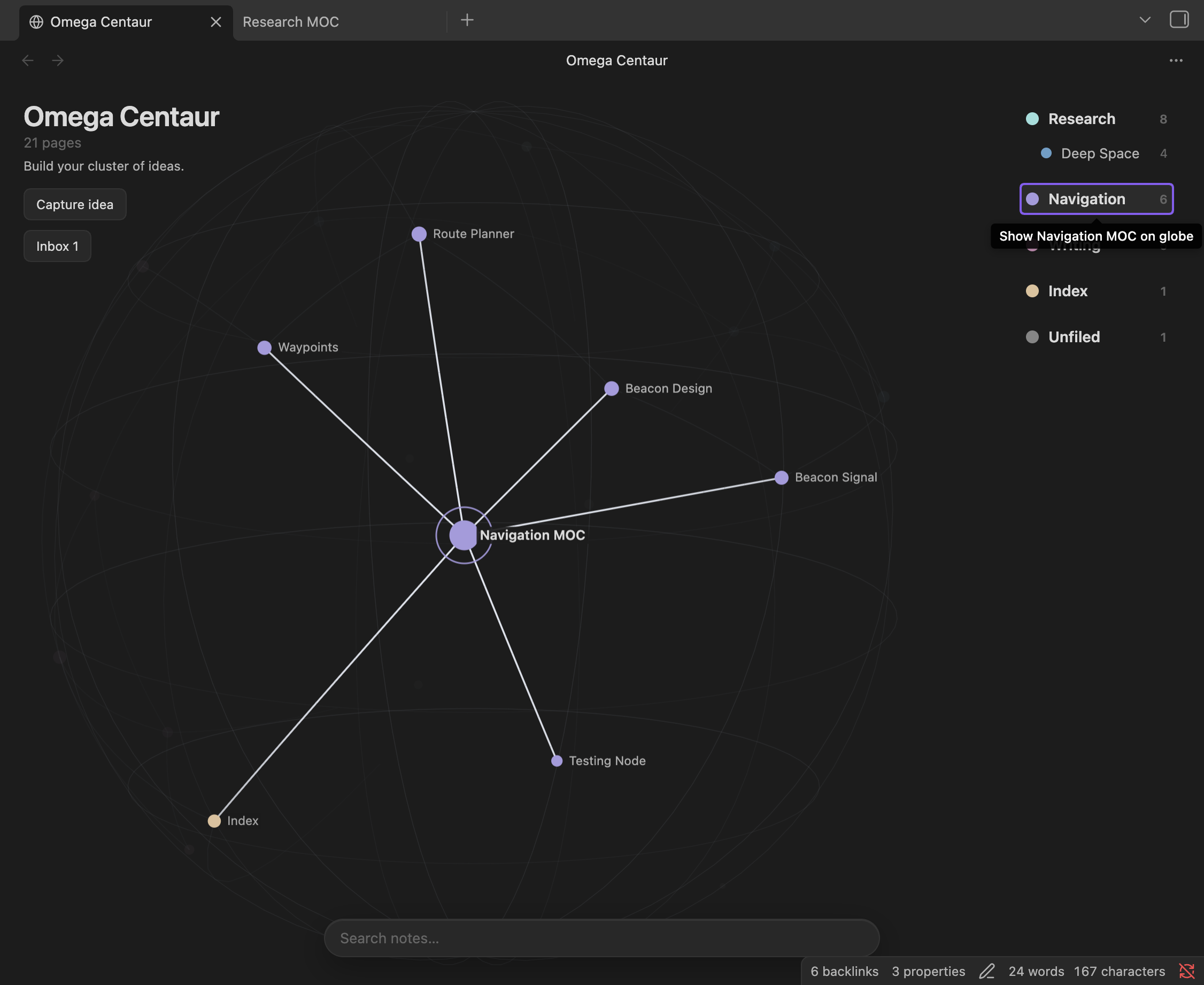Click the red sync error icon
Viewport: 1204px width, 985px height.
1186,972
